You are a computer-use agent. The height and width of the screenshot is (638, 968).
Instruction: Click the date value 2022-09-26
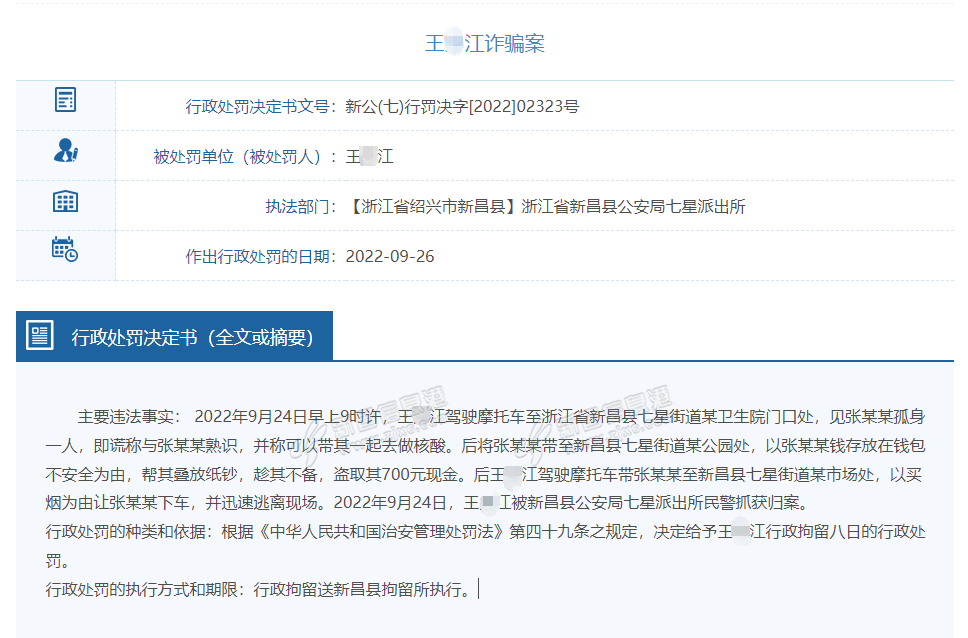click(390, 256)
